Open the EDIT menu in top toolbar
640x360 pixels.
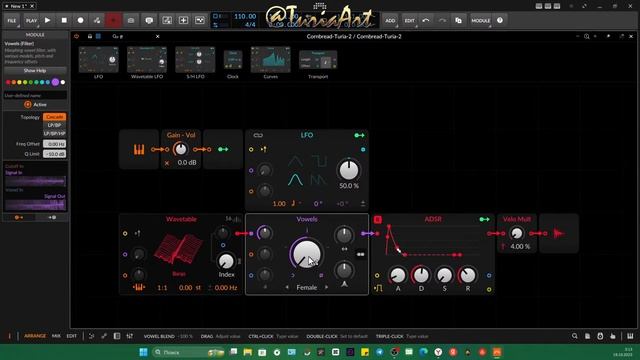(x=409, y=20)
